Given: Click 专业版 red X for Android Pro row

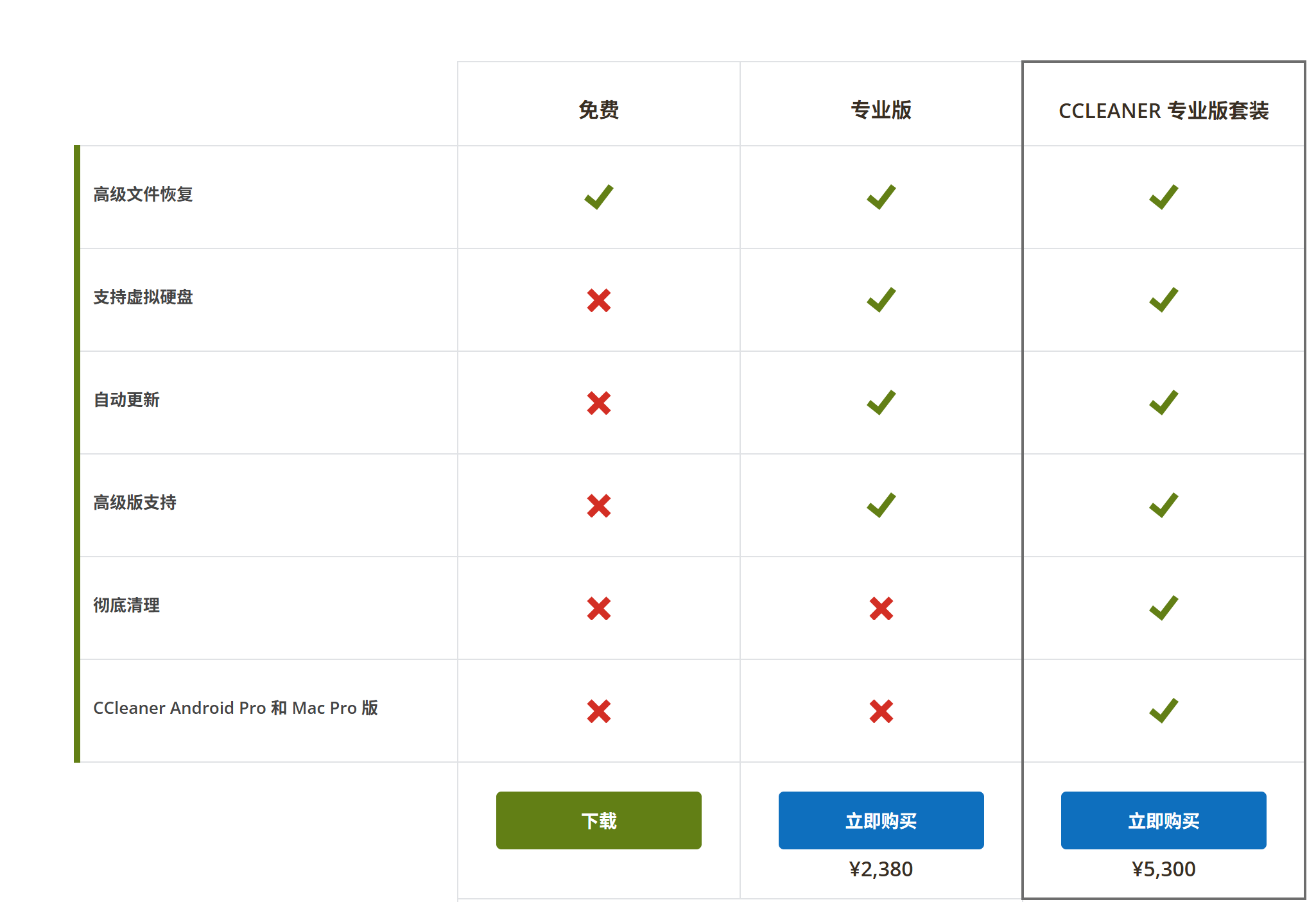Looking at the screenshot, I should click(881, 711).
